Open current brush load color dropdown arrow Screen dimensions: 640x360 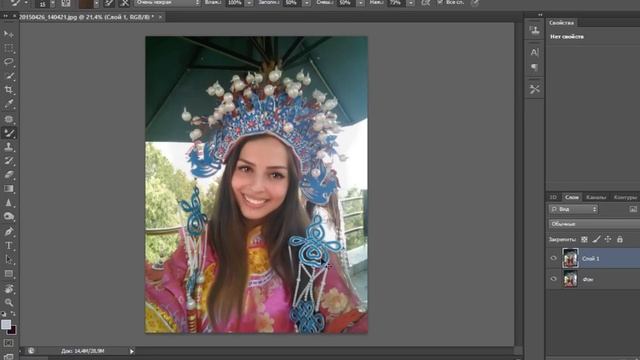pos(96,3)
